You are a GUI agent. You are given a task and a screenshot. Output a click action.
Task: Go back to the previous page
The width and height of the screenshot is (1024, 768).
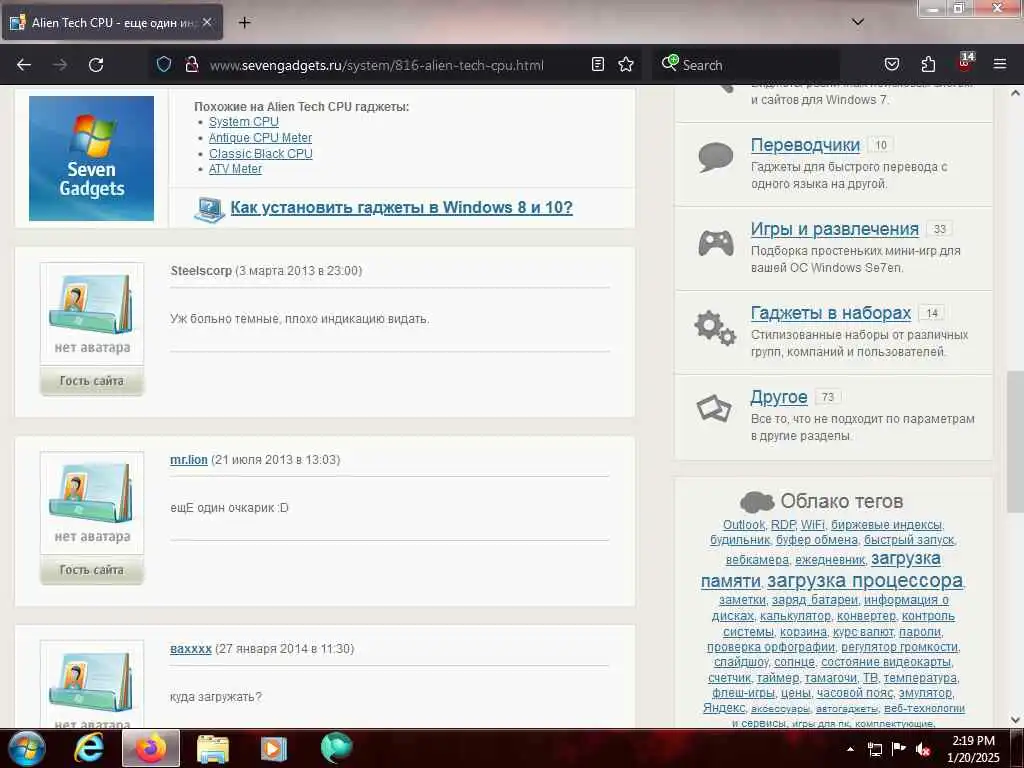[x=24, y=65]
